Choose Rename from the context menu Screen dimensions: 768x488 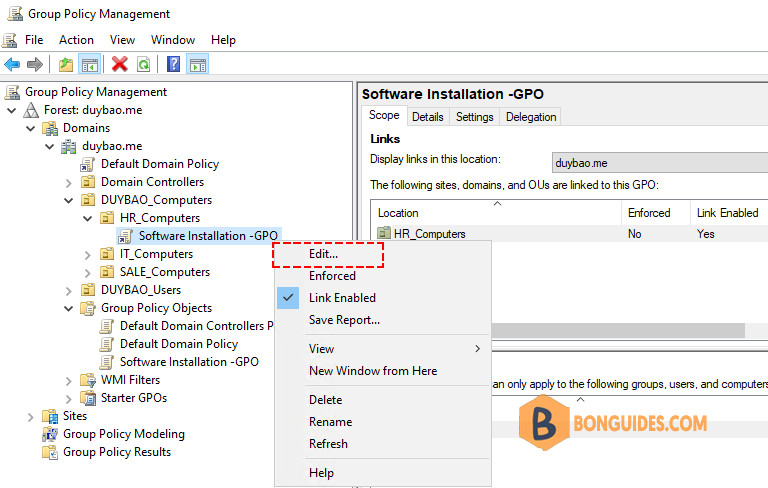pos(384,422)
